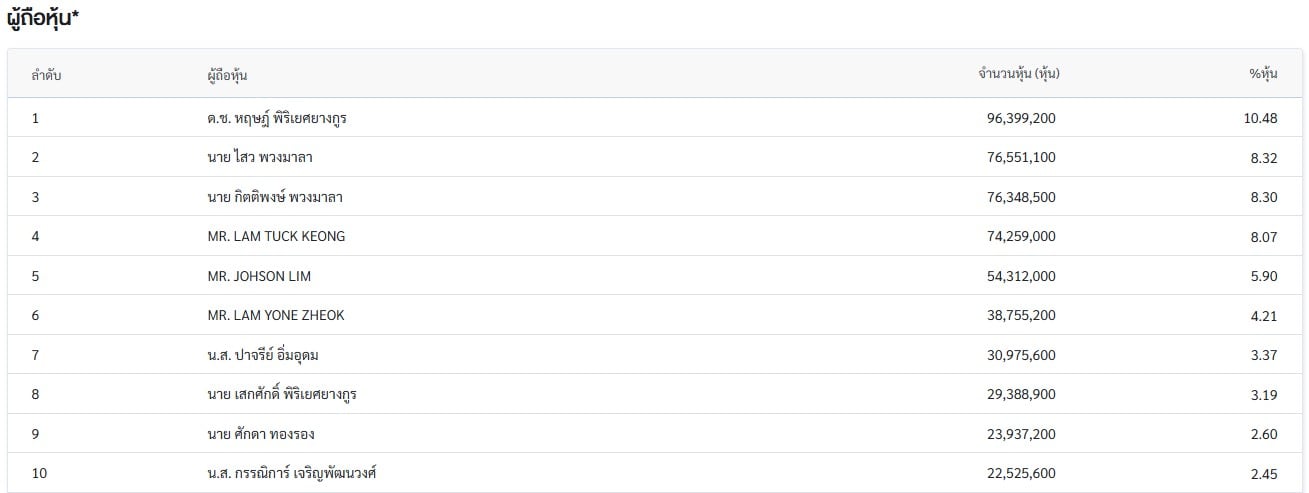
Task: Click the name นาย ศักดา ทองรอง
Action: point(247,434)
